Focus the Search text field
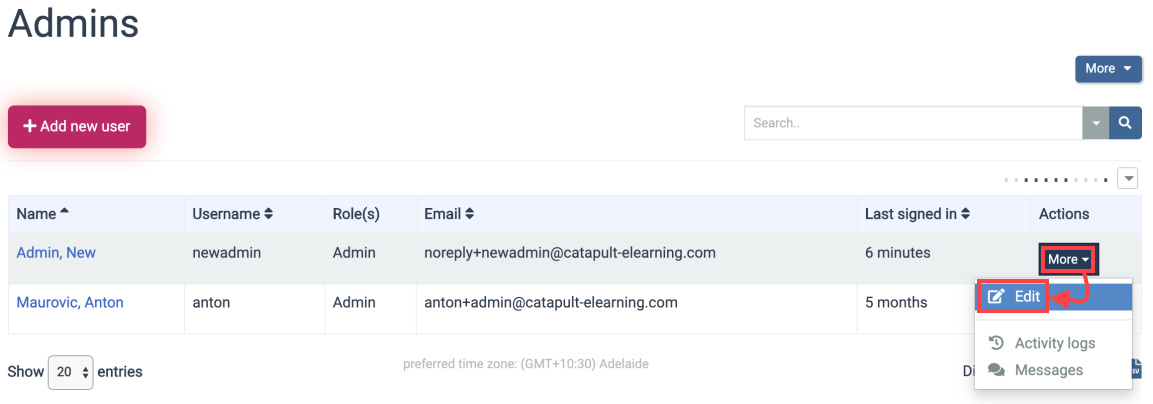This screenshot has width=1153, height=404. click(x=913, y=123)
